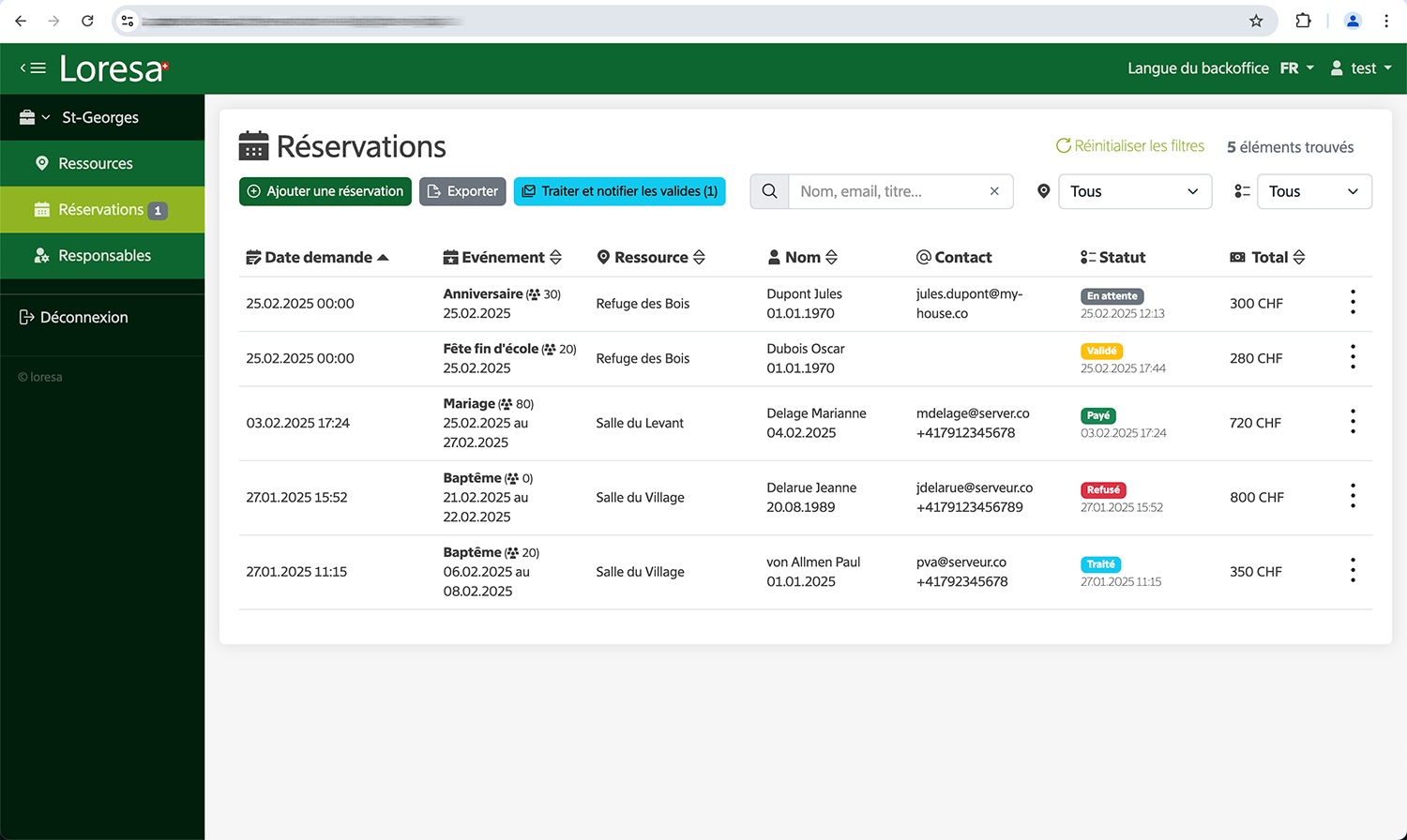Viewport: 1407px width, 840px height.
Task: Collapse the sidebar using the hamburger icon
Action: 34,67
